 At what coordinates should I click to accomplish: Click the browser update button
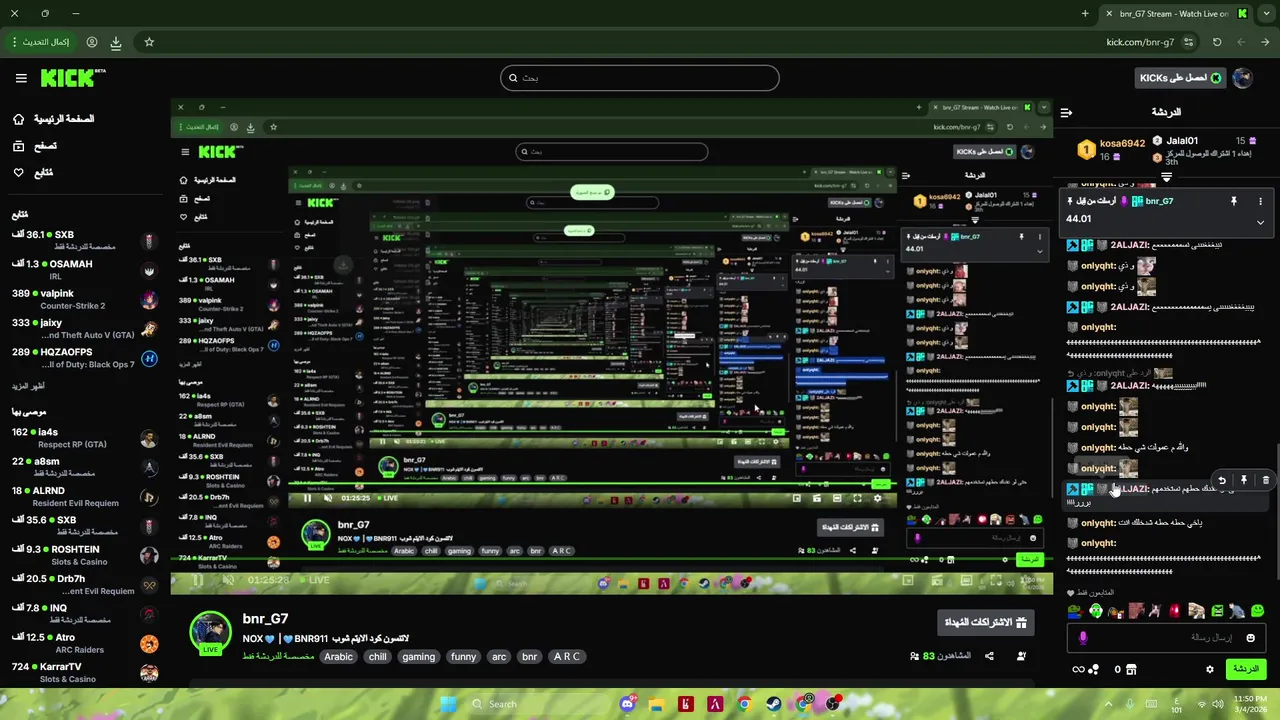coord(41,42)
